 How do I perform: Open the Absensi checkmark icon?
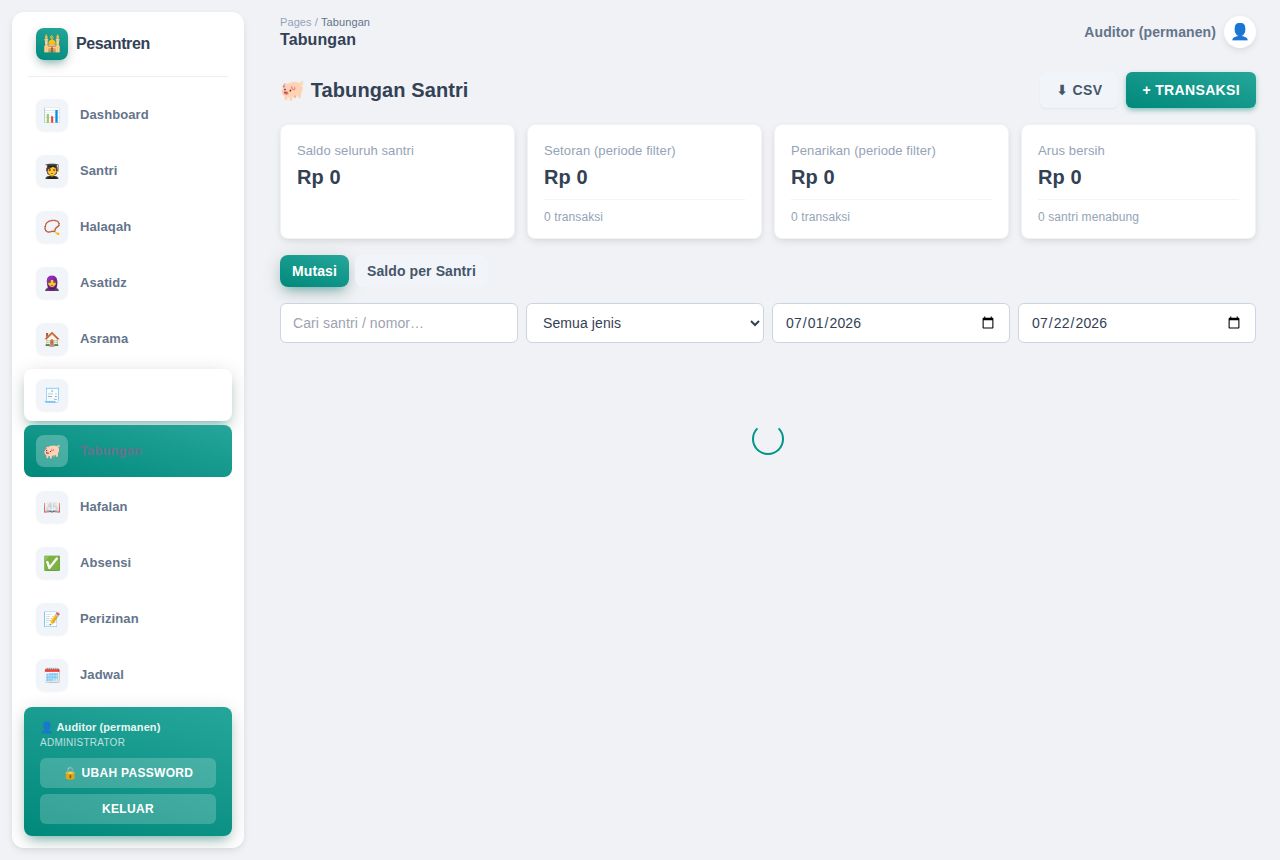[x=52, y=563]
